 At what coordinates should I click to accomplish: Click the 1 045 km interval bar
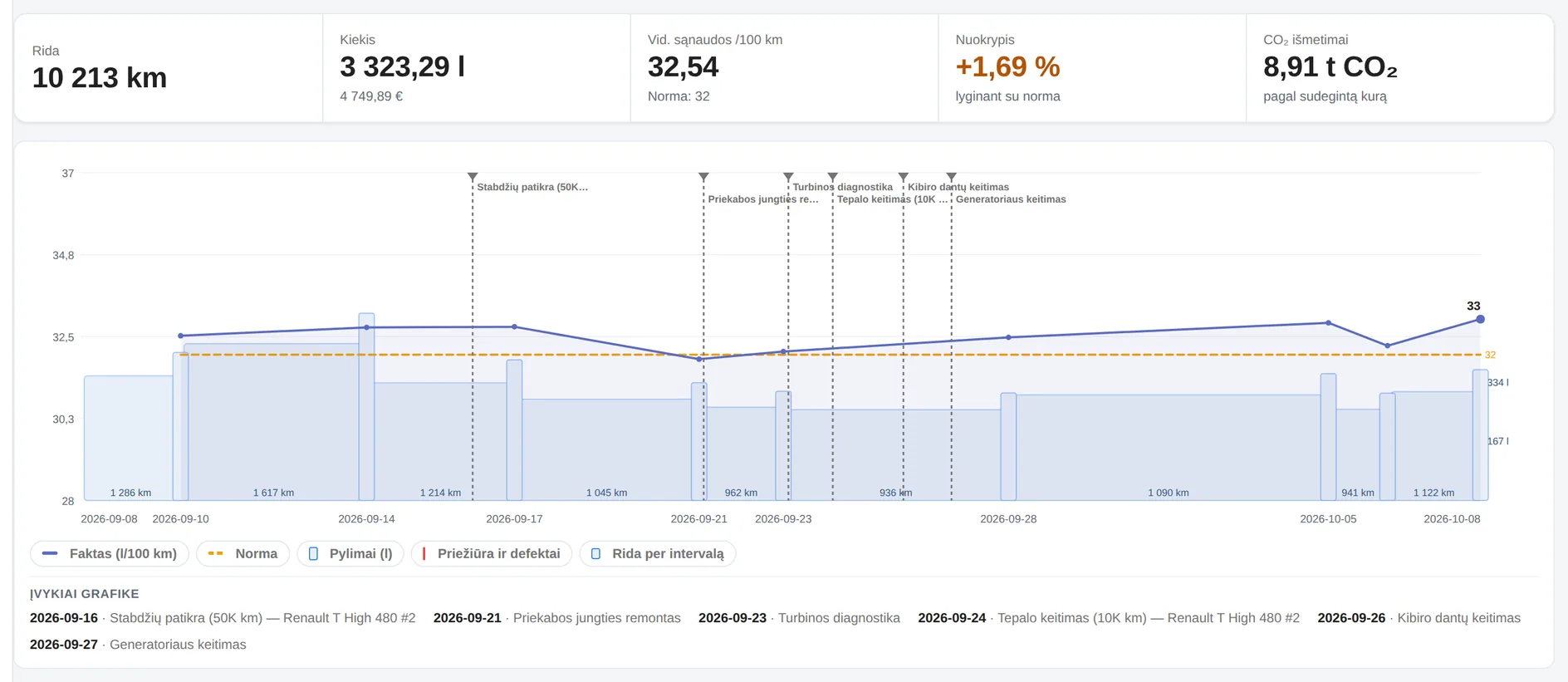tap(606, 449)
